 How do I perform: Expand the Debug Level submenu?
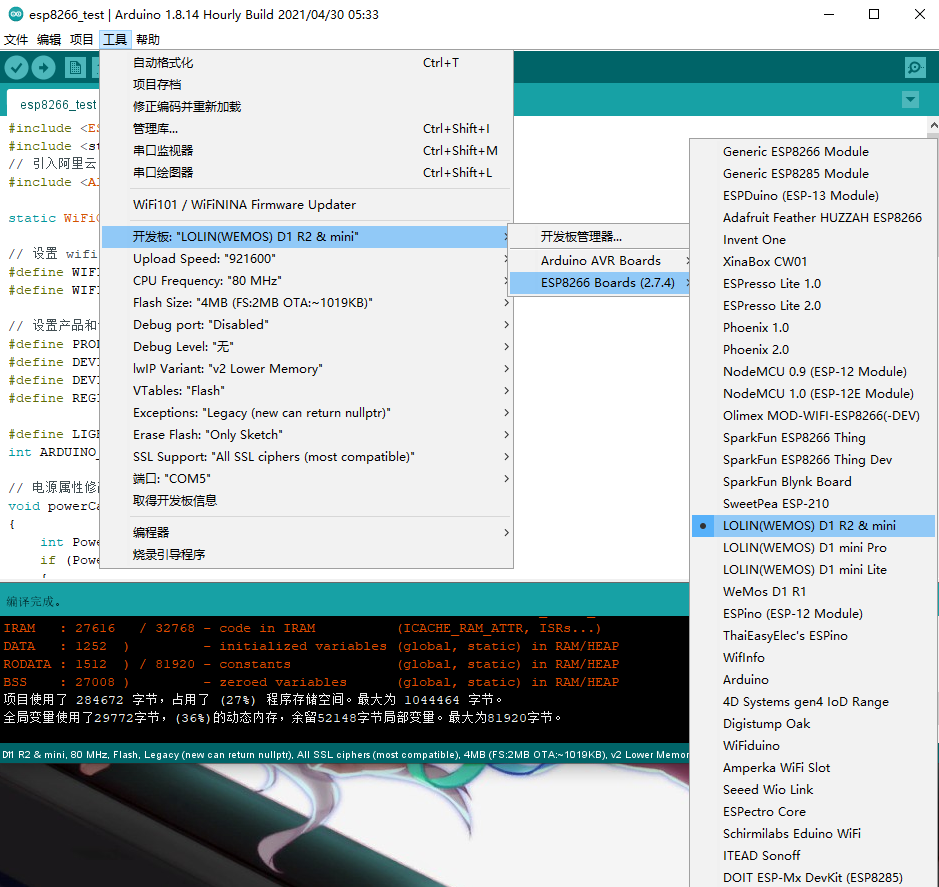[306, 347]
